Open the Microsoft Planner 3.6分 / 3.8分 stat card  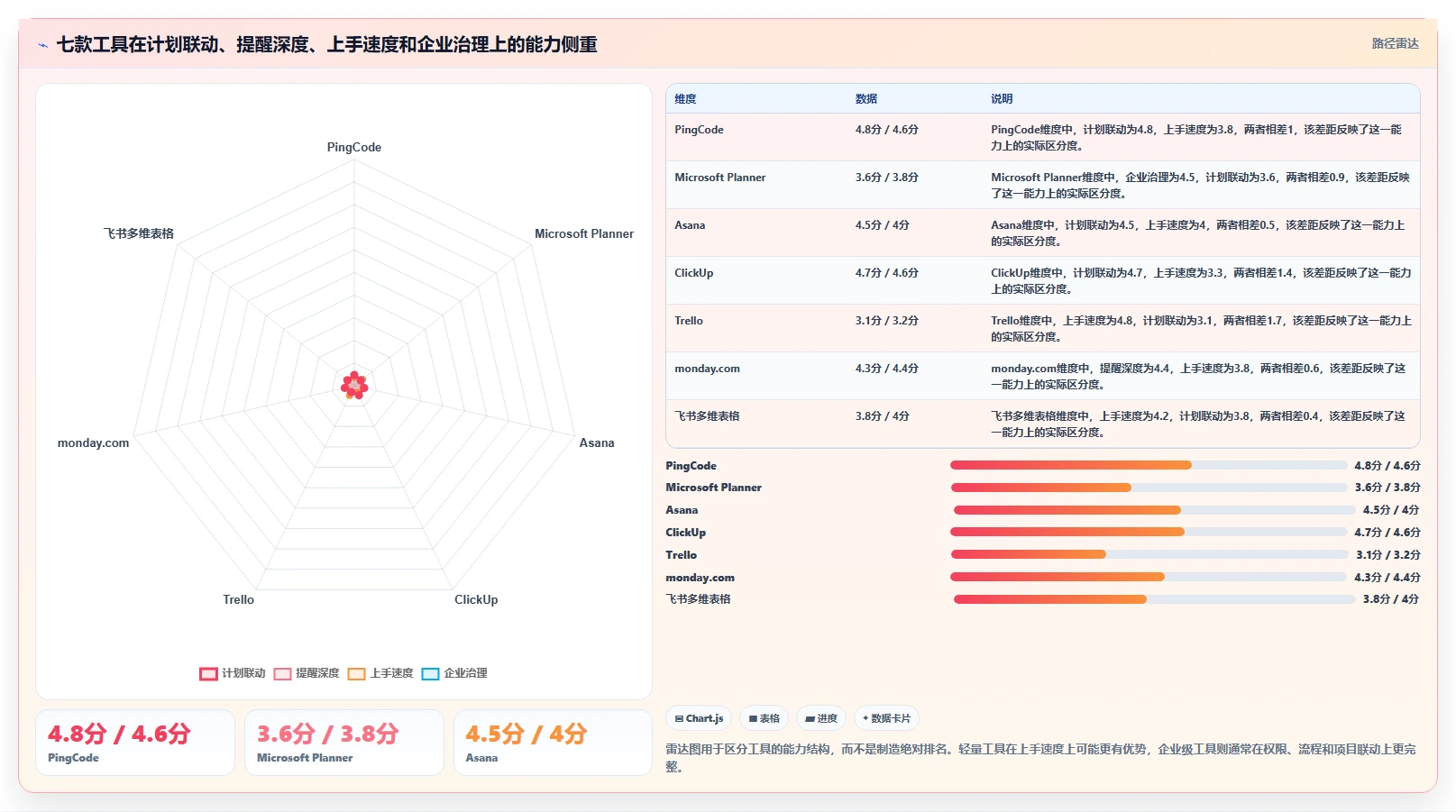(344, 743)
